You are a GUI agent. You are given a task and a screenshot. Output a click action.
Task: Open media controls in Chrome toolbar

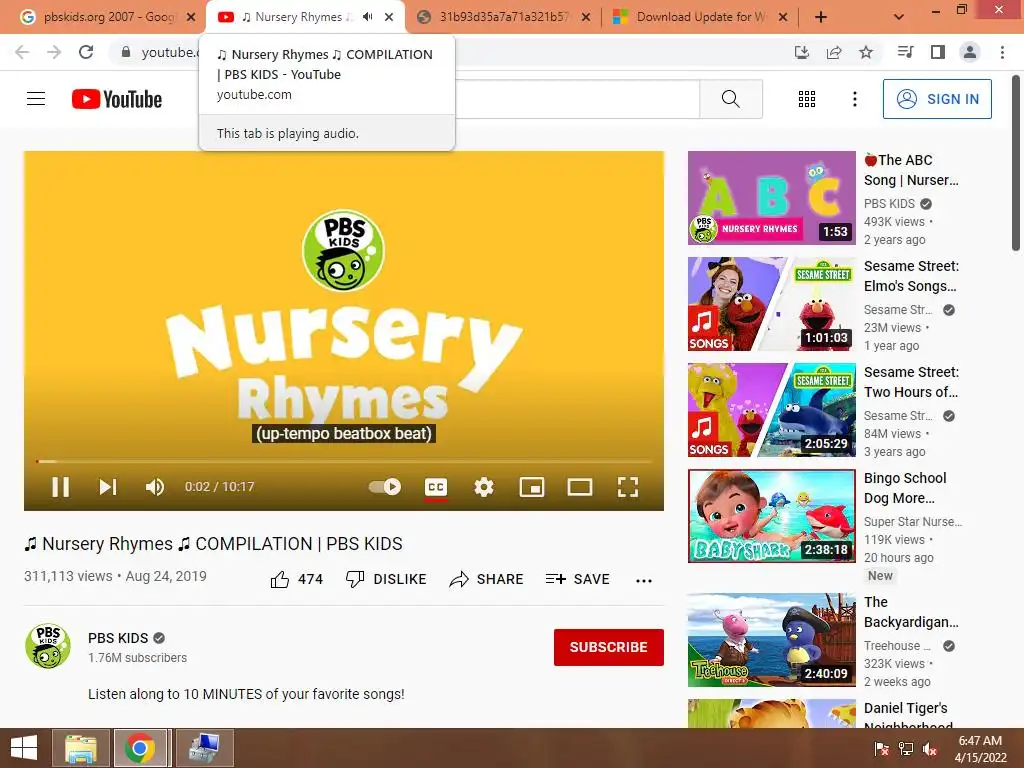905,52
